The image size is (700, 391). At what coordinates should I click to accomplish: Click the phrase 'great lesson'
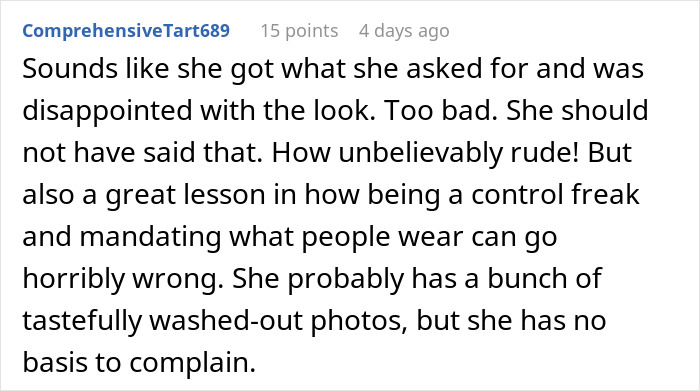coord(185,195)
